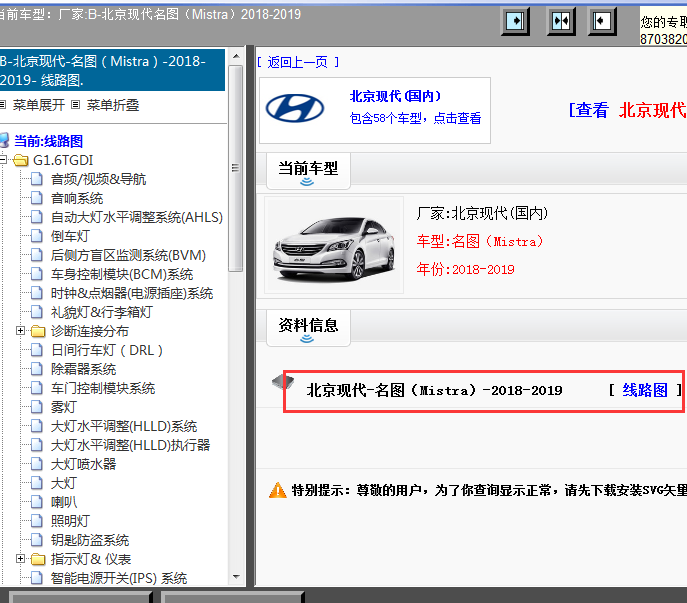The height and width of the screenshot is (603, 687).
Task: Click the 诊断连接分布 folder icon
Action: (38, 331)
